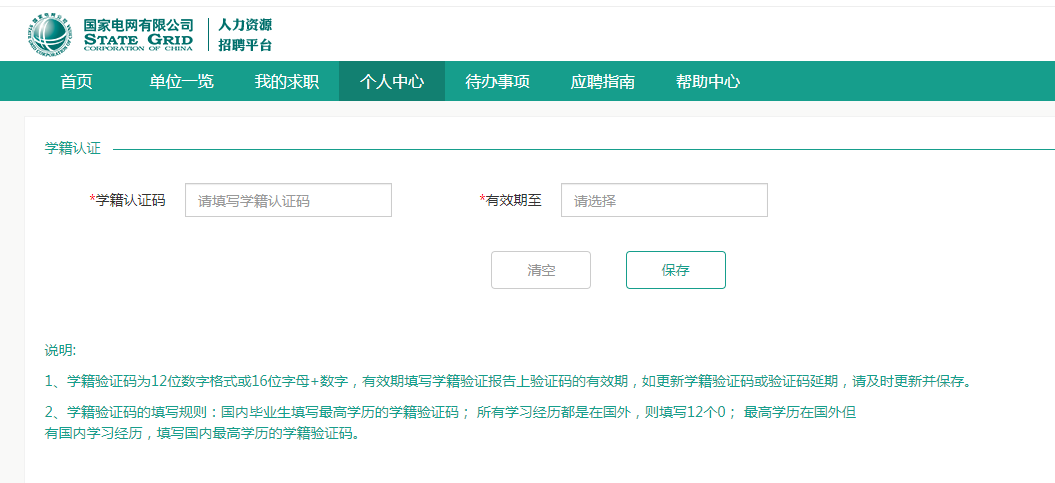Open the 有效期至 date selector
Image resolution: width=1055 pixels, height=483 pixels.
point(664,200)
